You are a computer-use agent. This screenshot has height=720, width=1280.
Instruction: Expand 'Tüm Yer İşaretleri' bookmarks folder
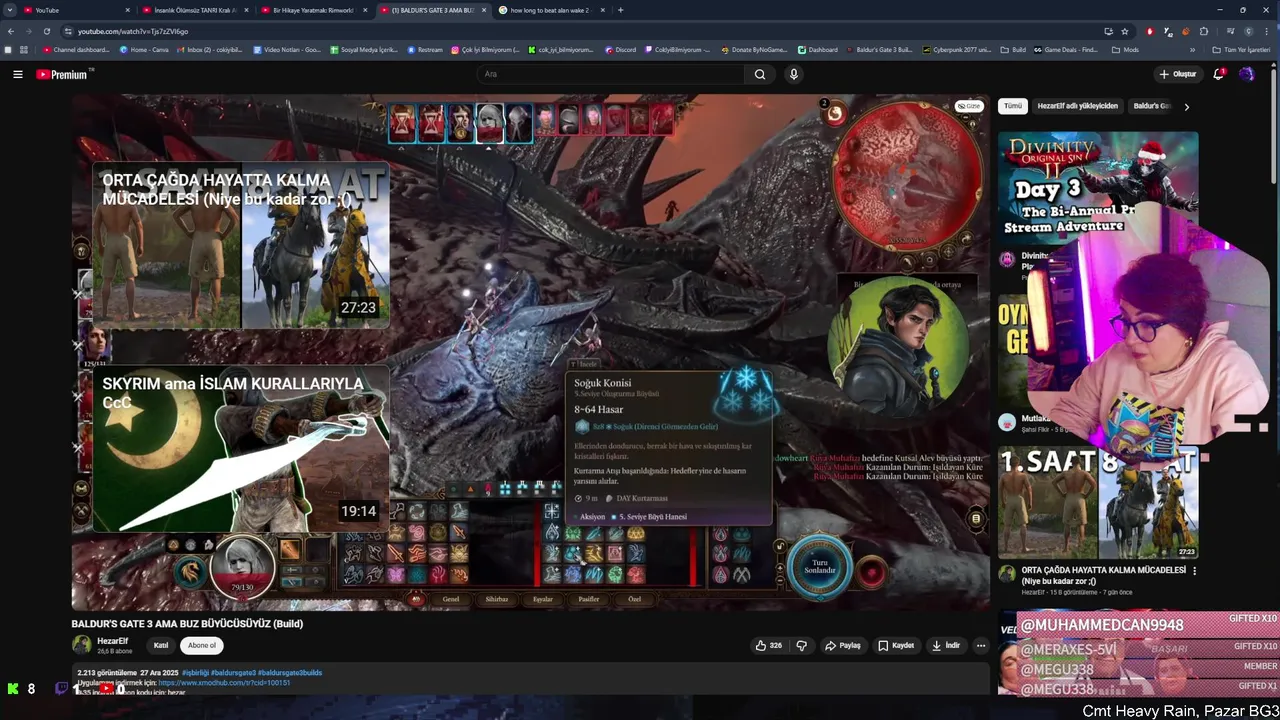(x=1240, y=49)
